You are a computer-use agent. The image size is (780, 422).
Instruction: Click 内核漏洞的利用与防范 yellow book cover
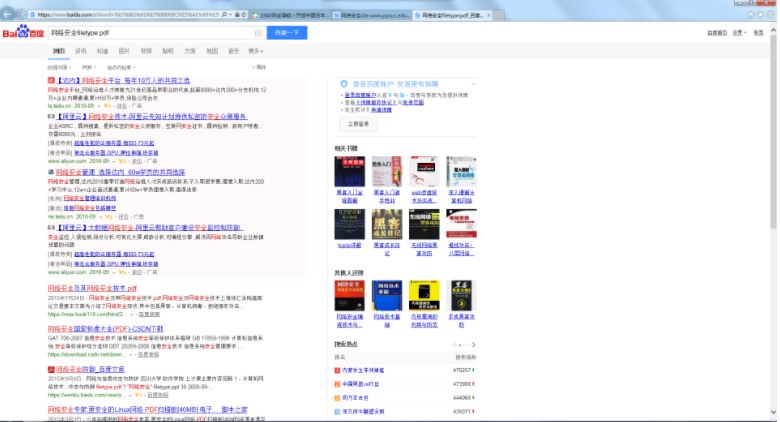click(424, 296)
